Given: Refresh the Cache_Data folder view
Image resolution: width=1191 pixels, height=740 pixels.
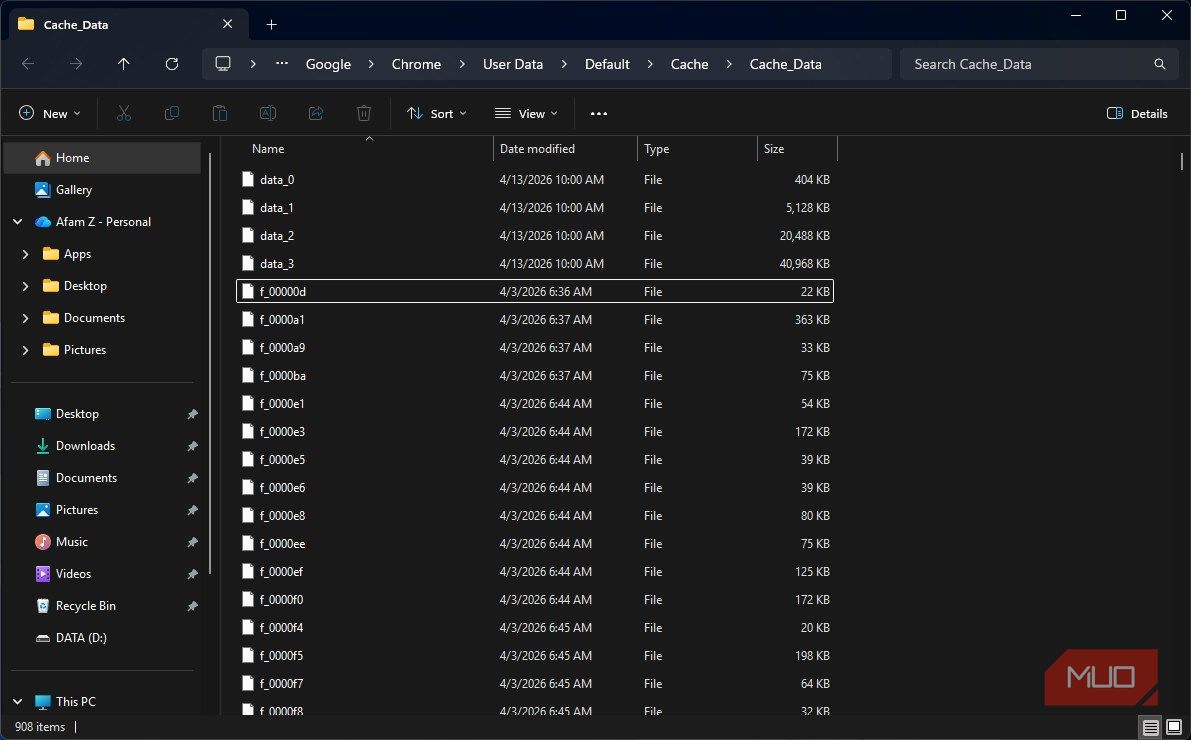Looking at the screenshot, I should [172, 64].
